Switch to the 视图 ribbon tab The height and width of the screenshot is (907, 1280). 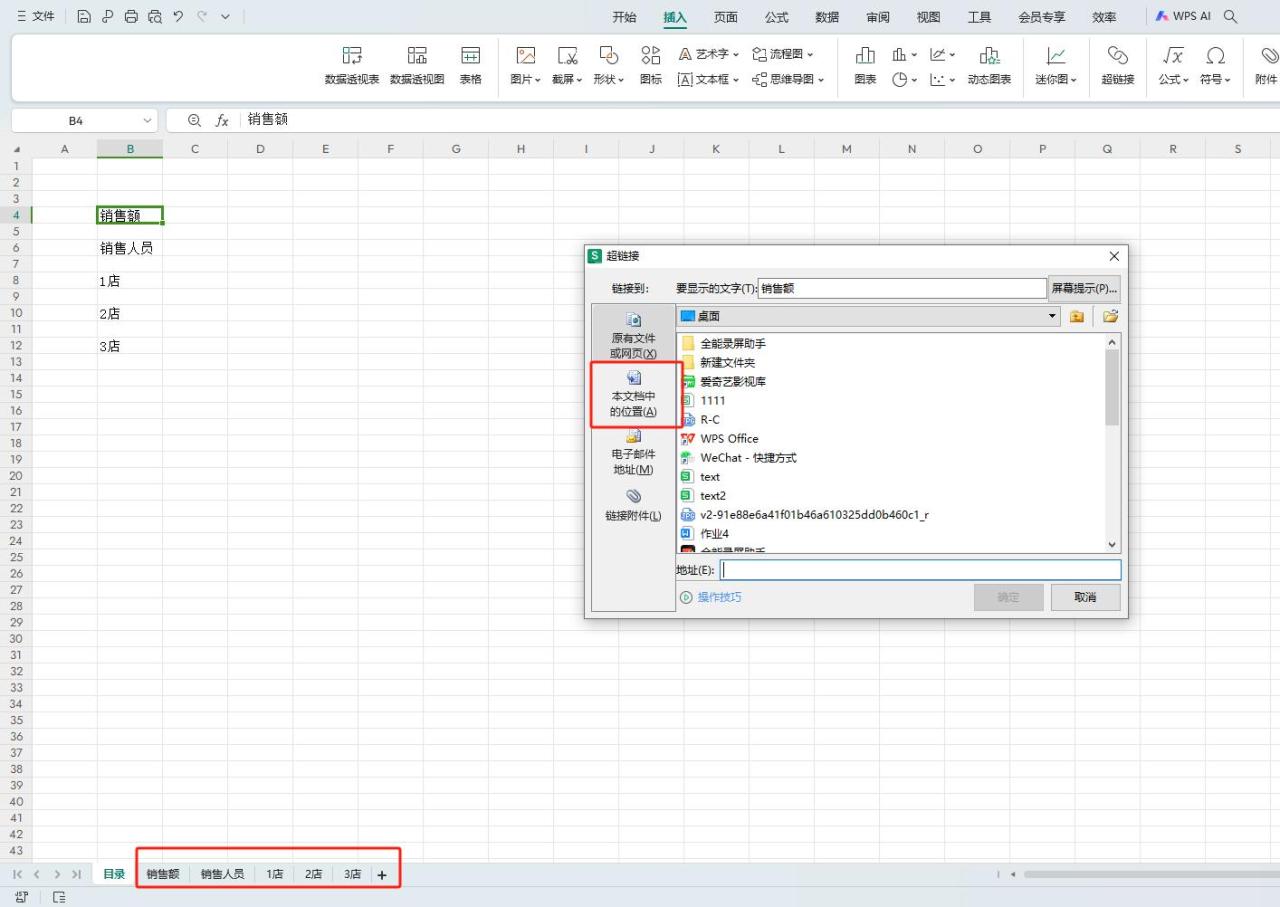[x=928, y=17]
